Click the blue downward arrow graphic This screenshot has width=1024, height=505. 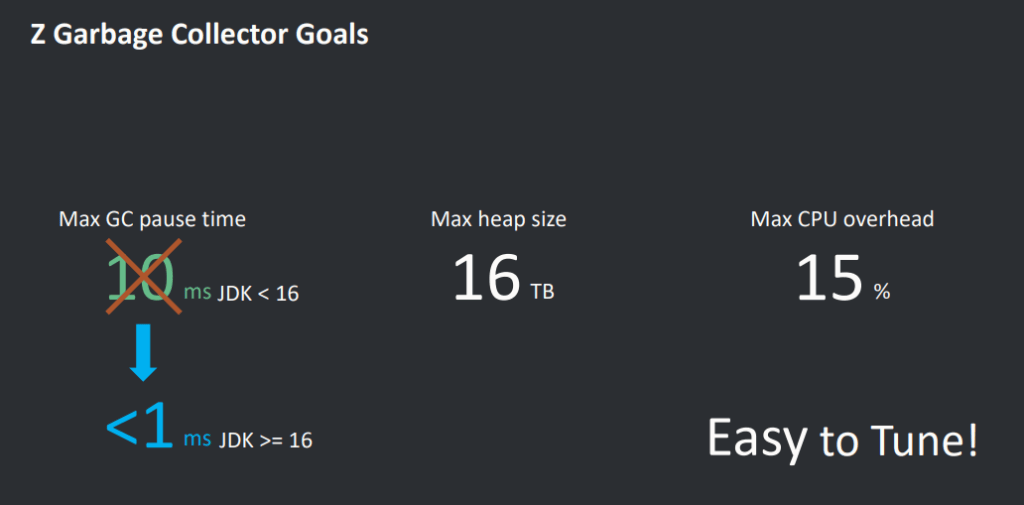click(144, 354)
